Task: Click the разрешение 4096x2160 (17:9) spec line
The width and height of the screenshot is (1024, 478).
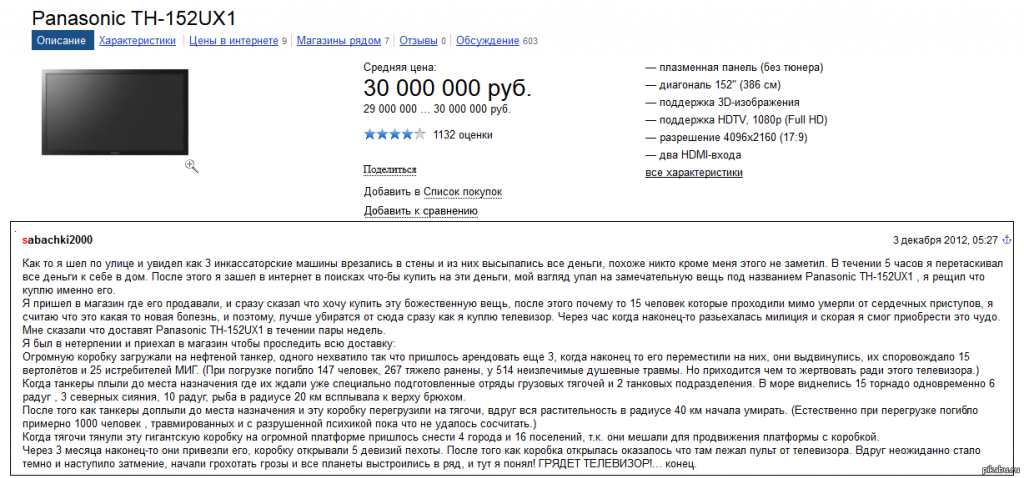Action: 728,138
